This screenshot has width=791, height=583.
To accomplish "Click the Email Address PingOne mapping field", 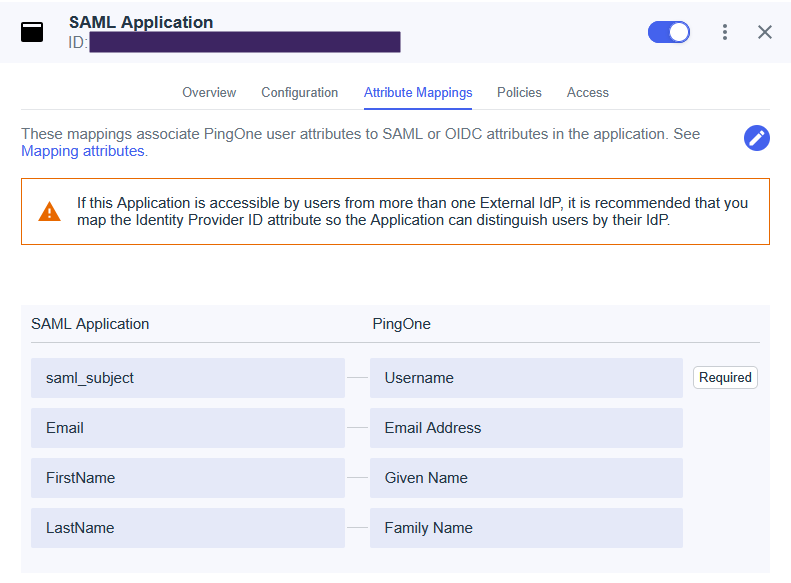I will click(x=526, y=428).
